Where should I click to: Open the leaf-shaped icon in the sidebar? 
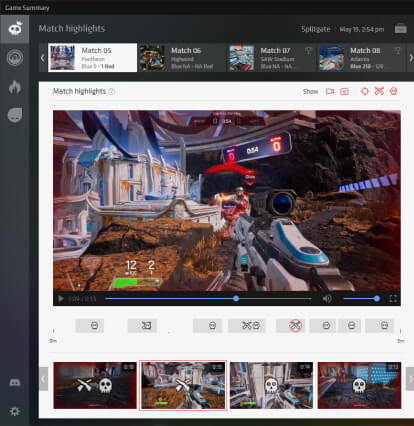point(15,115)
